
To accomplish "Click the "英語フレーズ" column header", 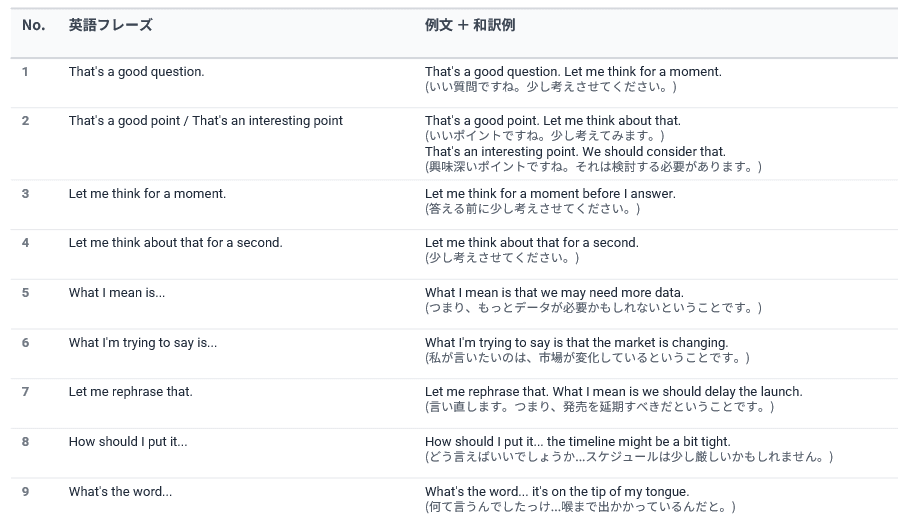I will [110, 25].
